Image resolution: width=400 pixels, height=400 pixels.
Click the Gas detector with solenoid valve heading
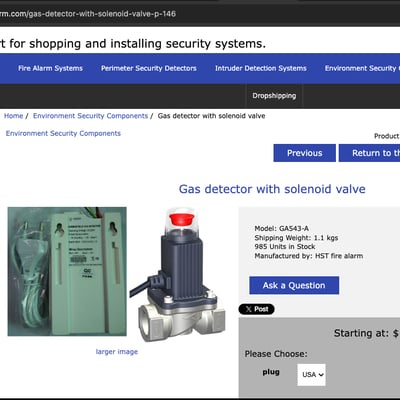[x=272, y=189]
